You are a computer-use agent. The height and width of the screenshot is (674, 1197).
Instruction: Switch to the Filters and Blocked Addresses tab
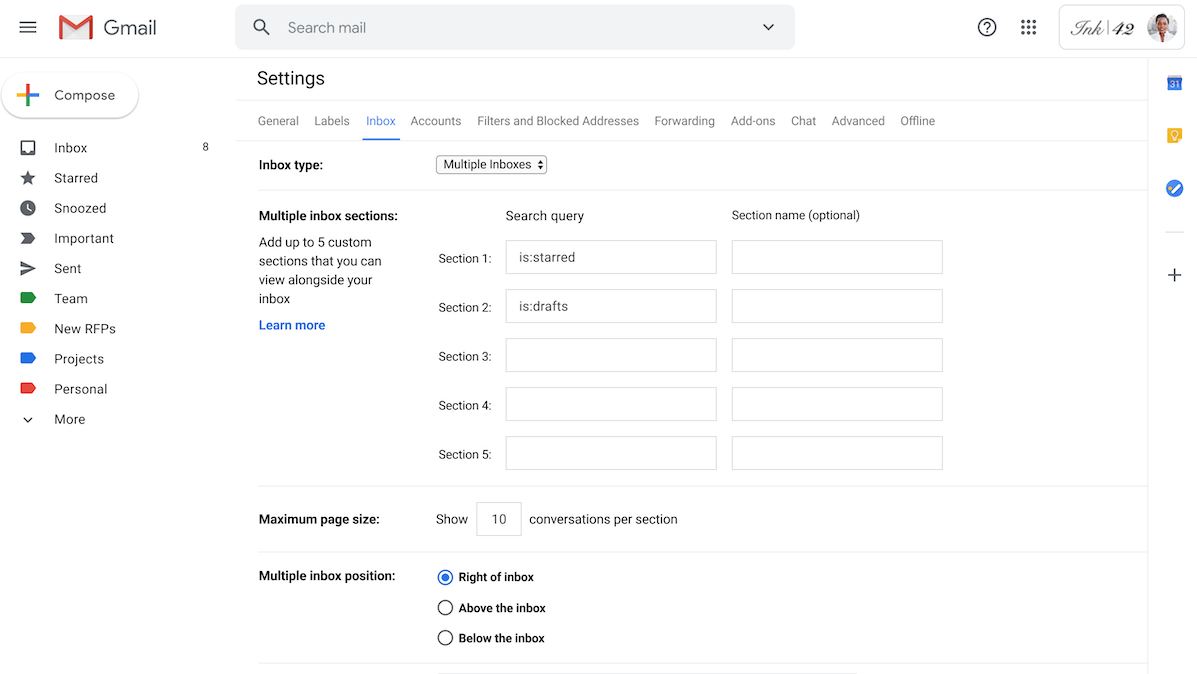click(x=557, y=120)
